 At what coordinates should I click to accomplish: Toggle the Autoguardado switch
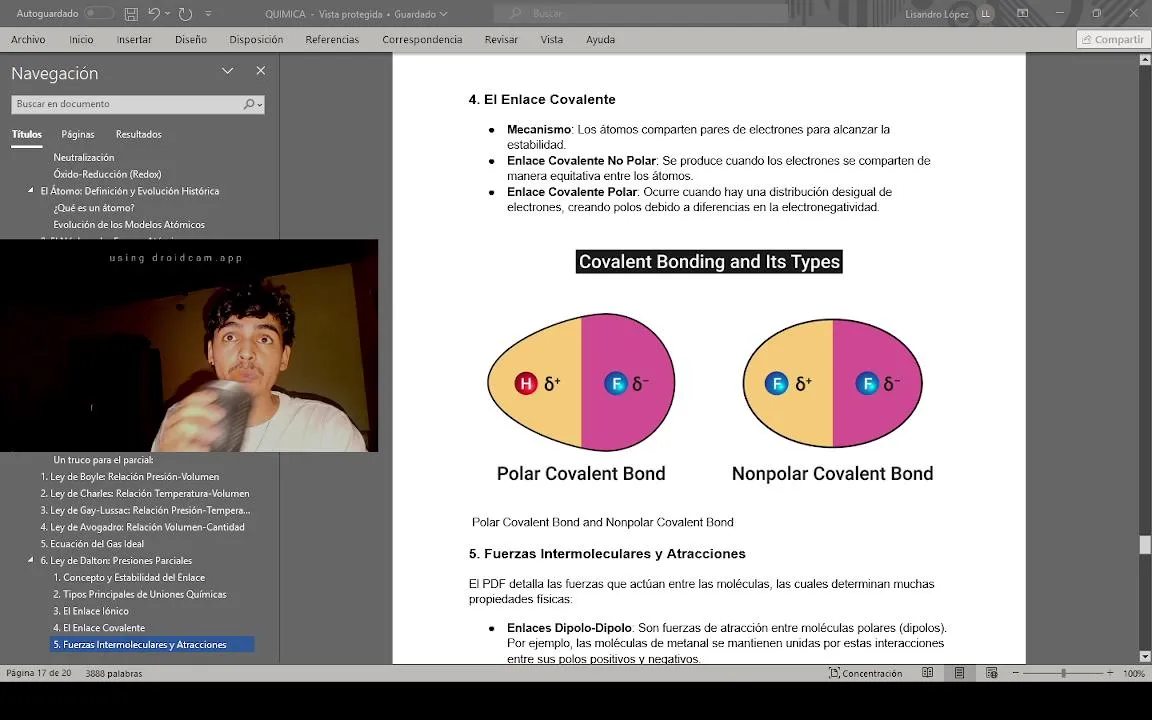(x=99, y=13)
